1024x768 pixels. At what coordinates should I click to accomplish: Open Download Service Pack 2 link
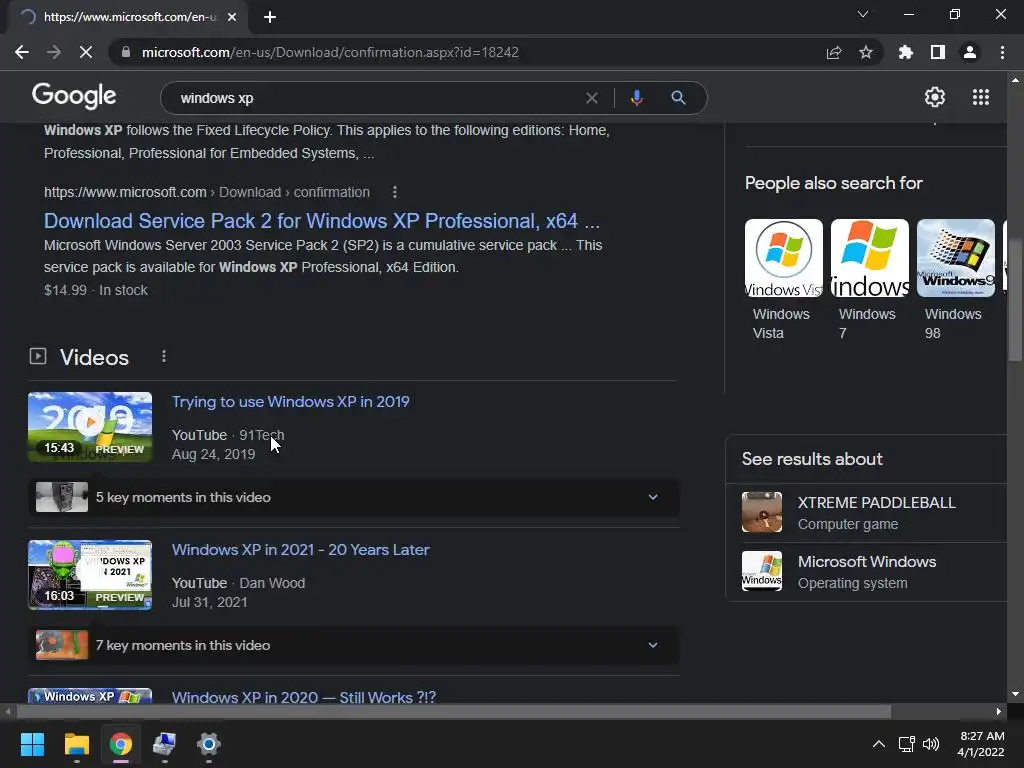(x=322, y=221)
